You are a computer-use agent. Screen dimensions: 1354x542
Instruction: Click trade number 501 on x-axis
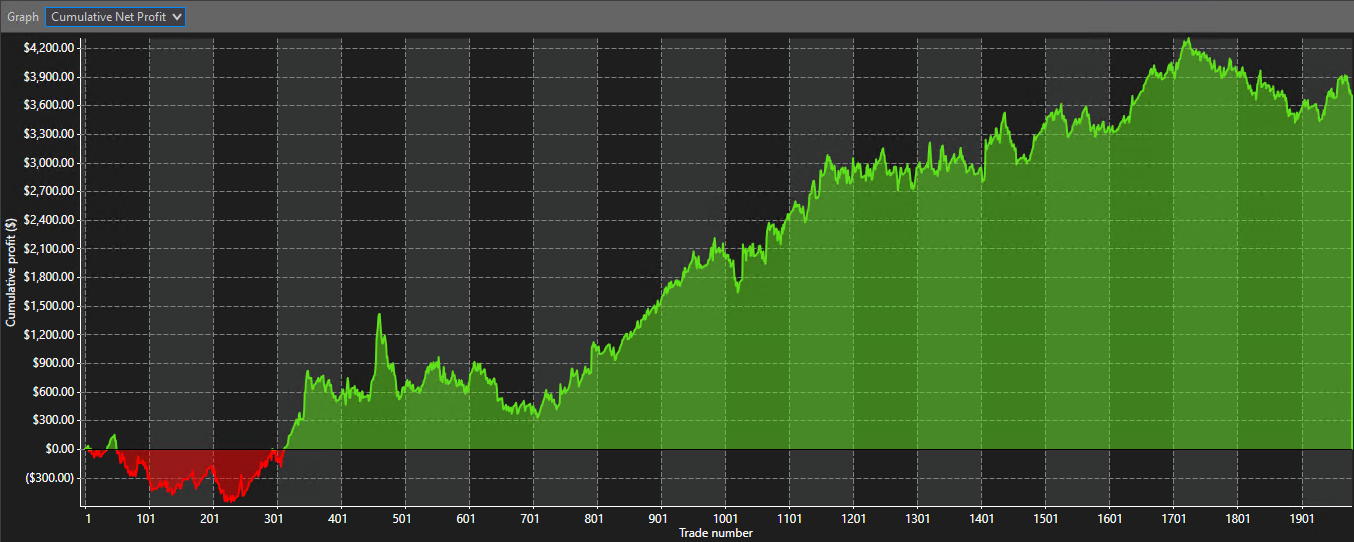(405, 519)
